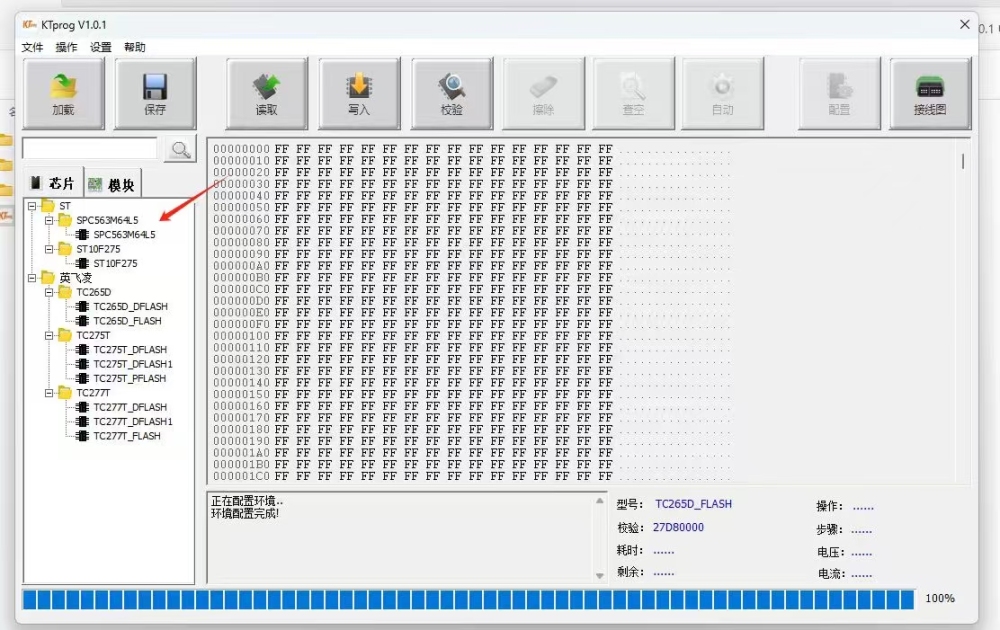Click the 写入 (Write) toolbar icon
The width and height of the screenshot is (1000, 630).
359,92
